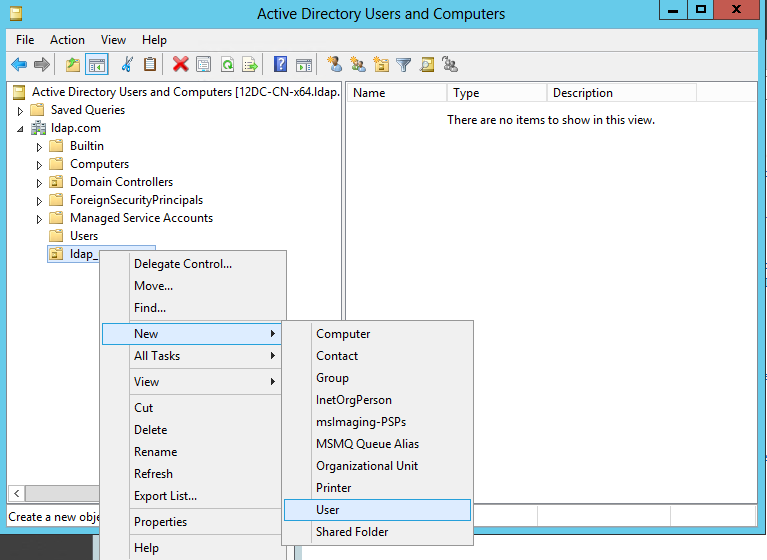Toggle Show/Hide Console Tree icon
Viewport: 767px width, 560px height.
(97, 65)
